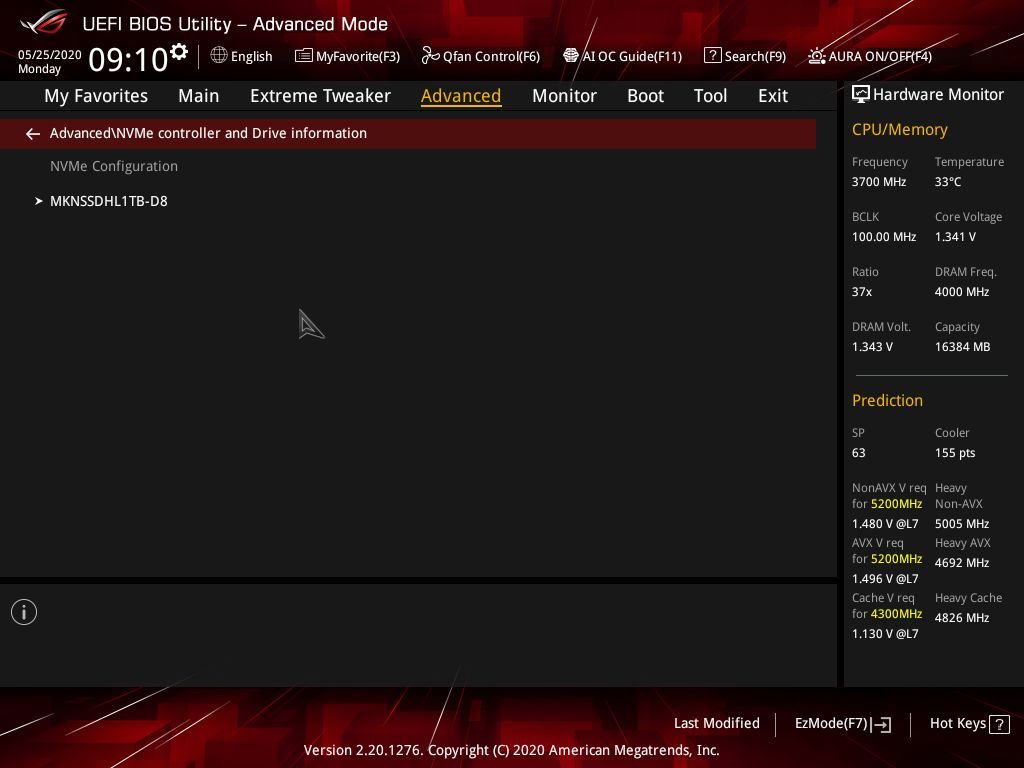Screen dimensions: 1024x768
Task: Click the 05/25/2020 date
Action: click(x=50, y=55)
